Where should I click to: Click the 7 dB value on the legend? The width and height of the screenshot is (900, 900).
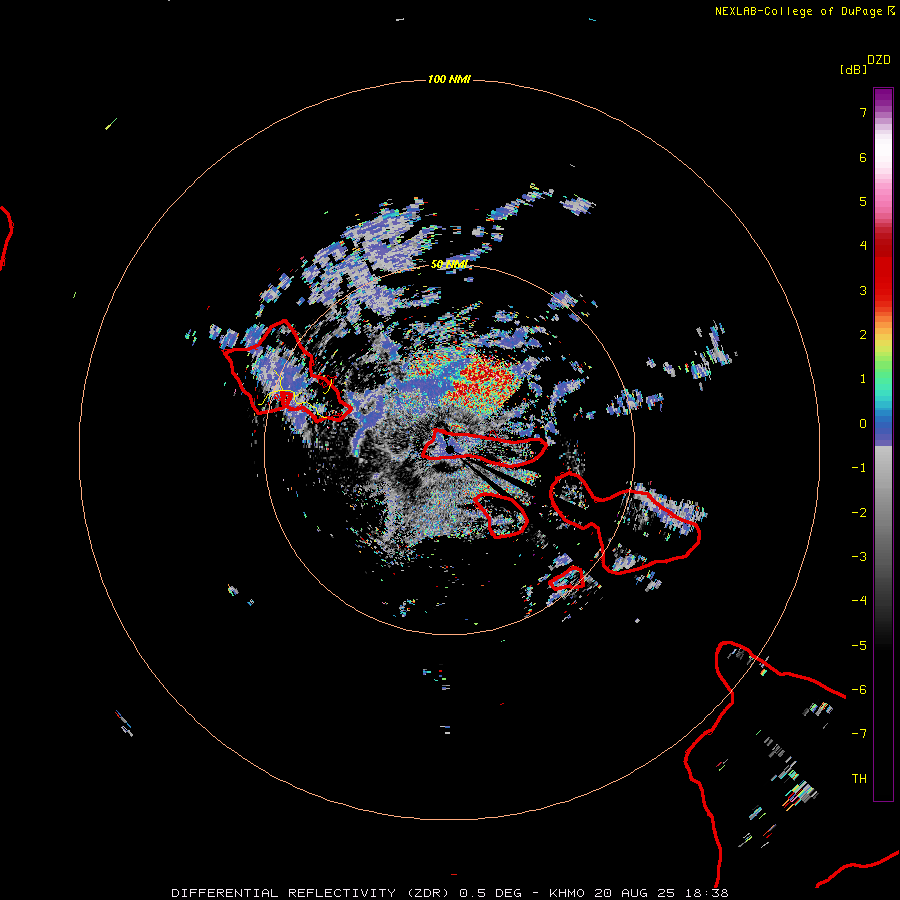tap(863, 112)
